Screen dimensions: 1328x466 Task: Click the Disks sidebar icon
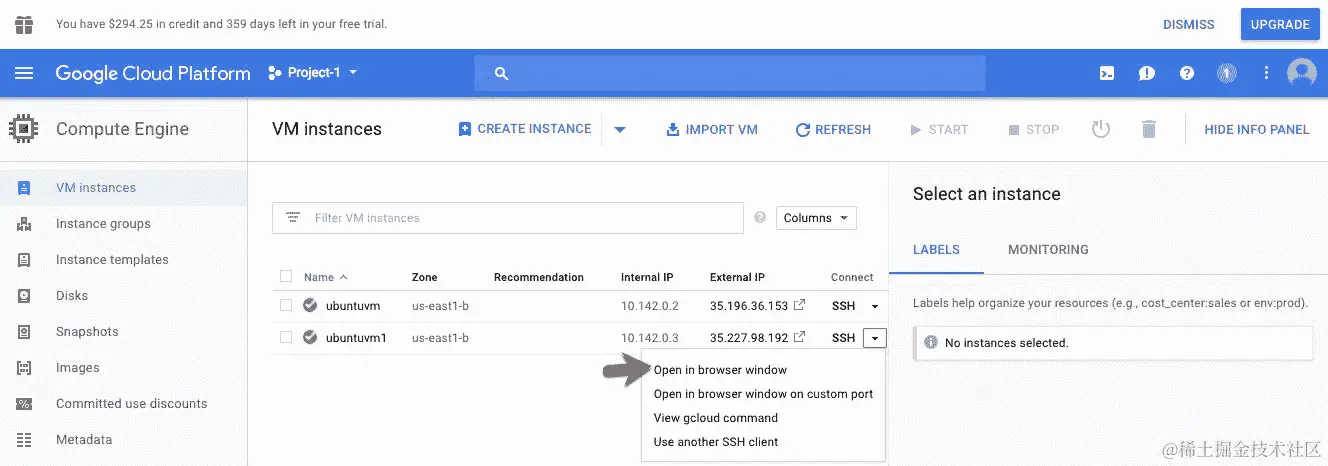pos(24,296)
